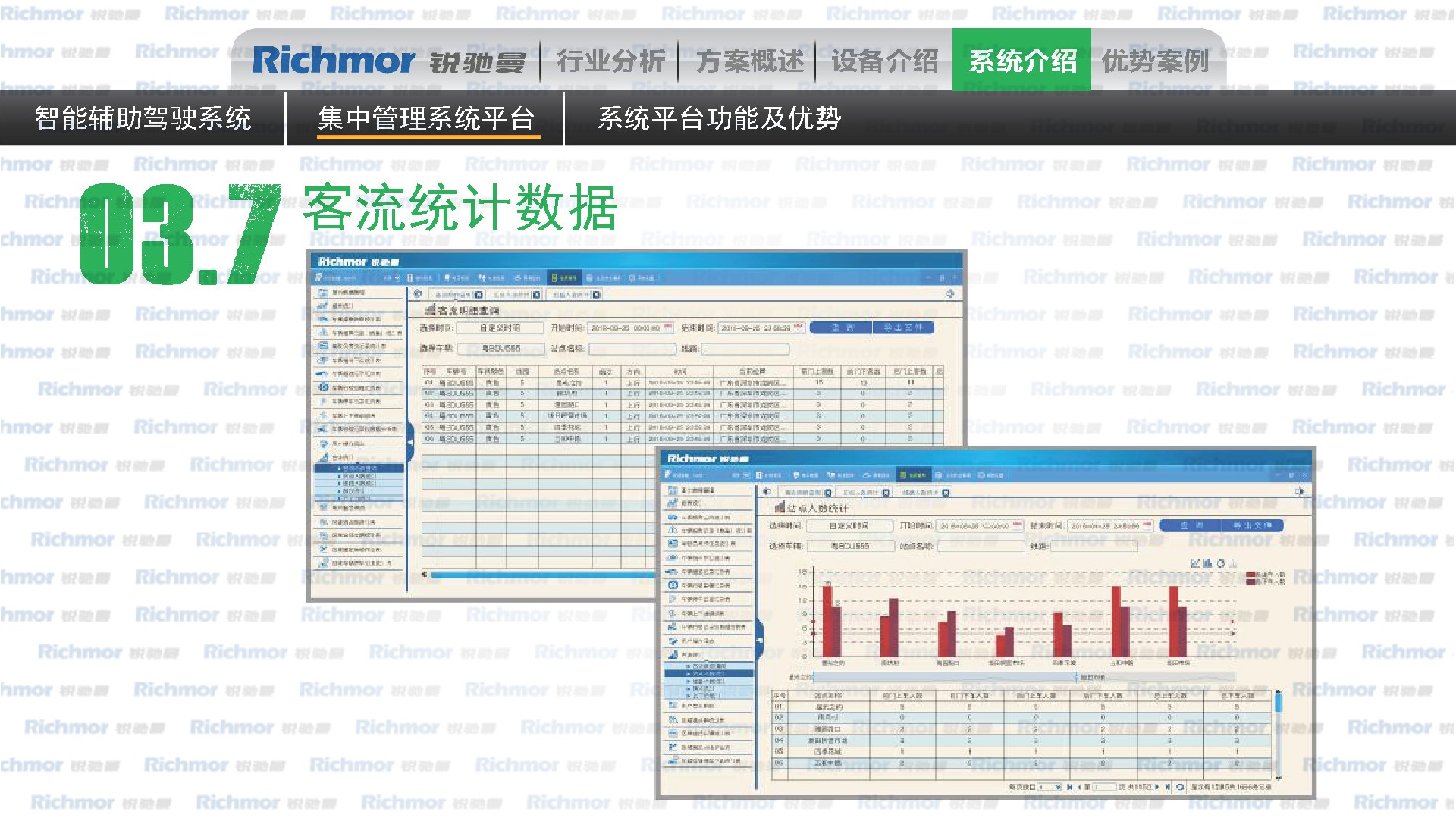Click the 线路 input field in 客流明细查询 window
Viewport: 1456px width, 818px height.
tap(745, 349)
